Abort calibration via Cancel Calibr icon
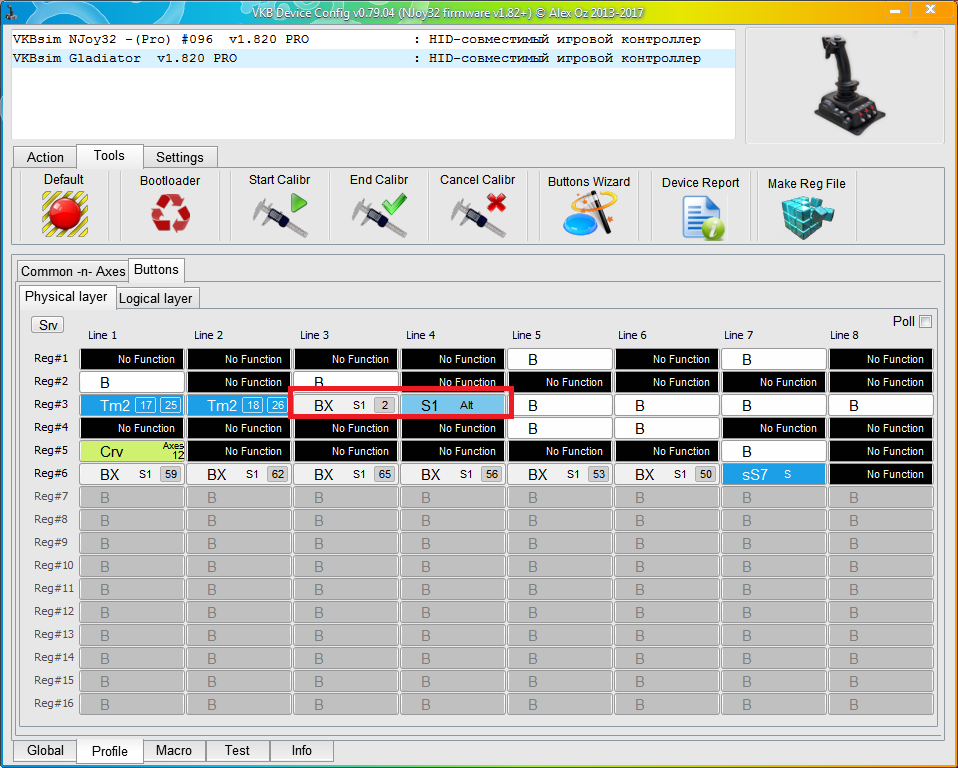The width and height of the screenshot is (958, 768). (479, 214)
